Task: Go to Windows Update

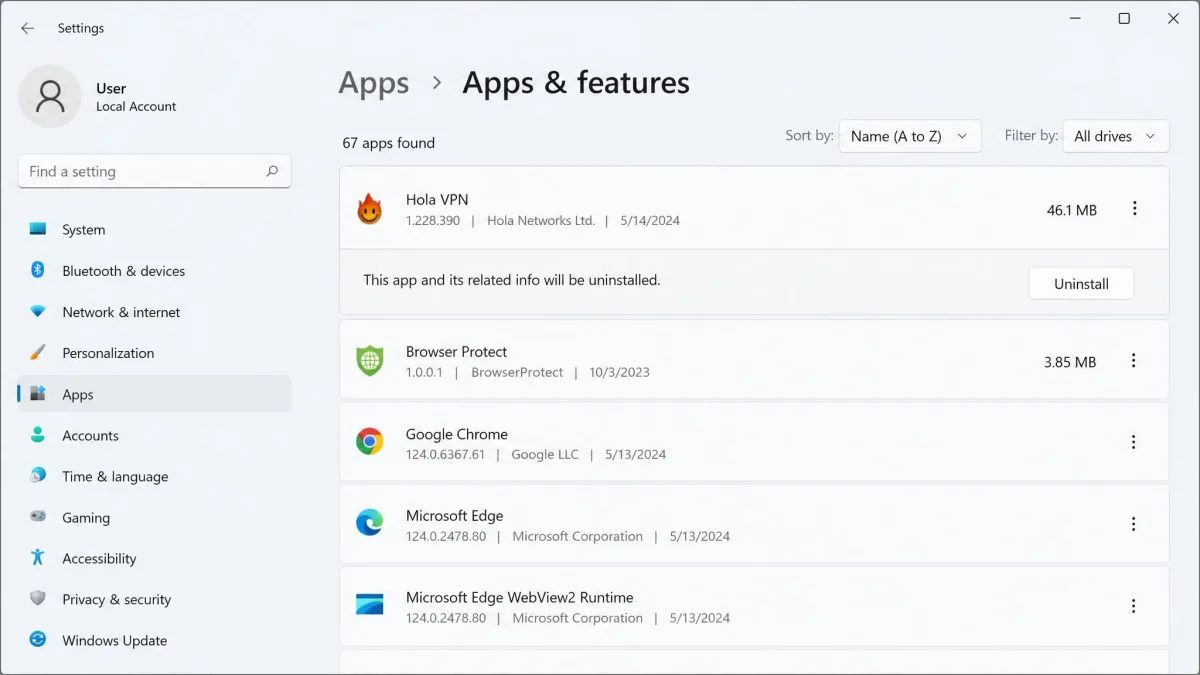Action: click(155, 639)
